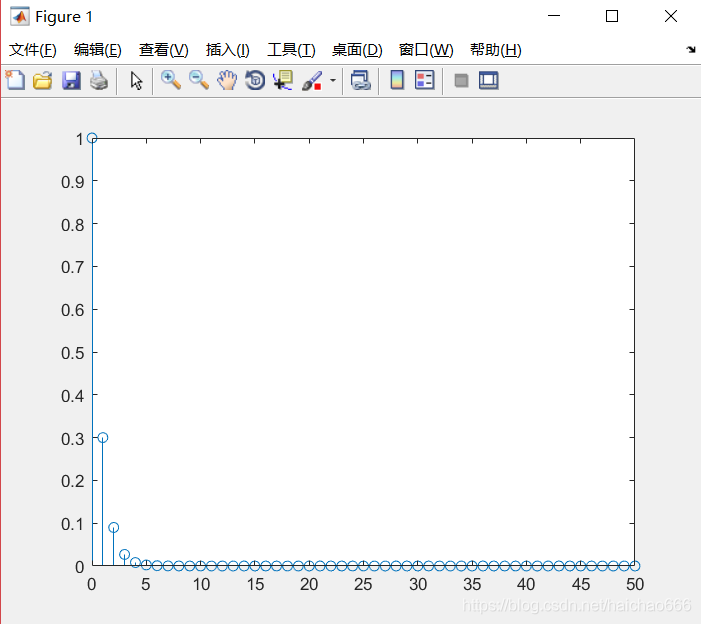Dock the figure using the corner arrow
The height and width of the screenshot is (624, 701).
coord(691,49)
